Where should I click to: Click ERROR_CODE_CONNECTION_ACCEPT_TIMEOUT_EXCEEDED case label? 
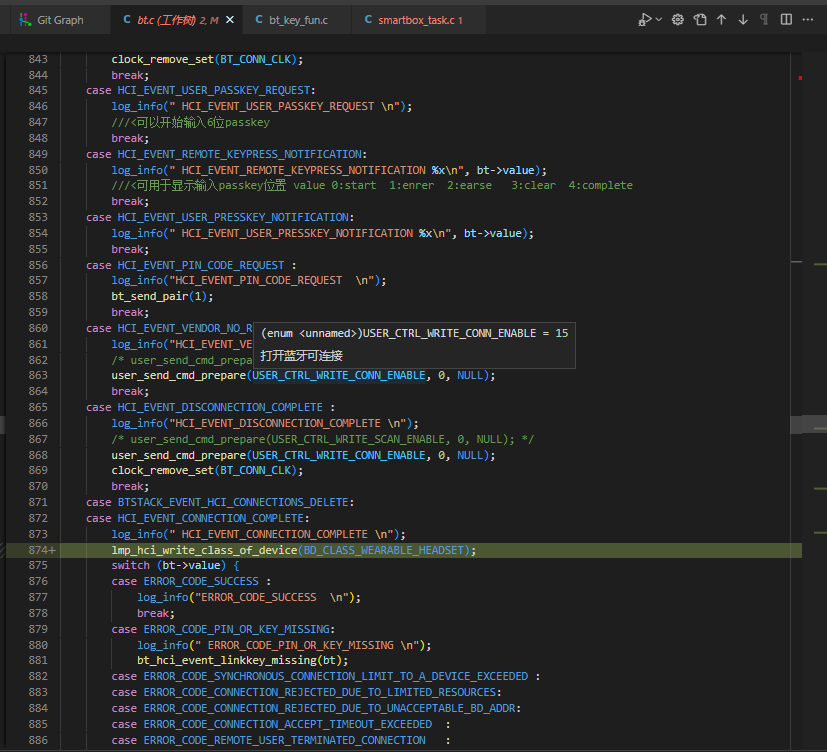tap(287, 724)
